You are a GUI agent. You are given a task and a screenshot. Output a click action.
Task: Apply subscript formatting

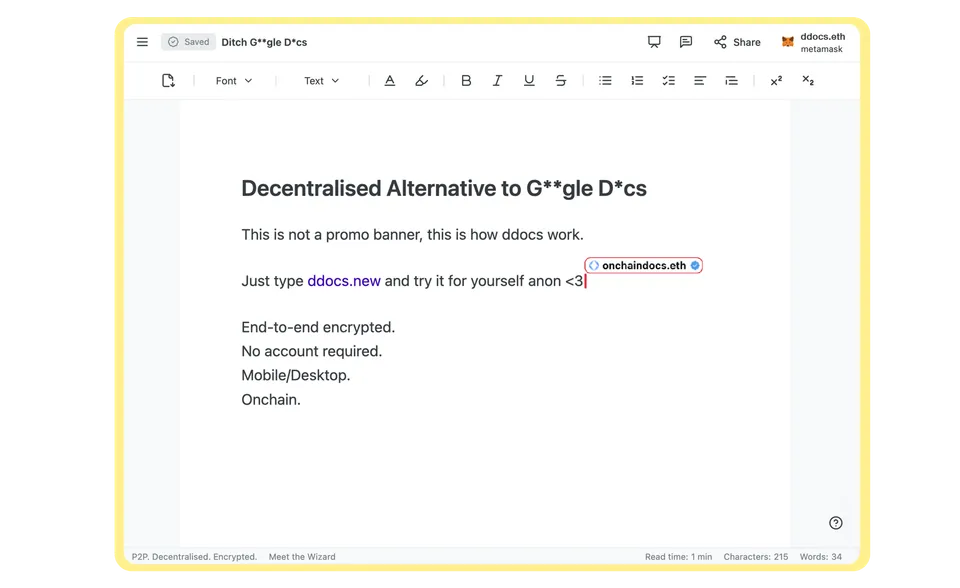807,80
